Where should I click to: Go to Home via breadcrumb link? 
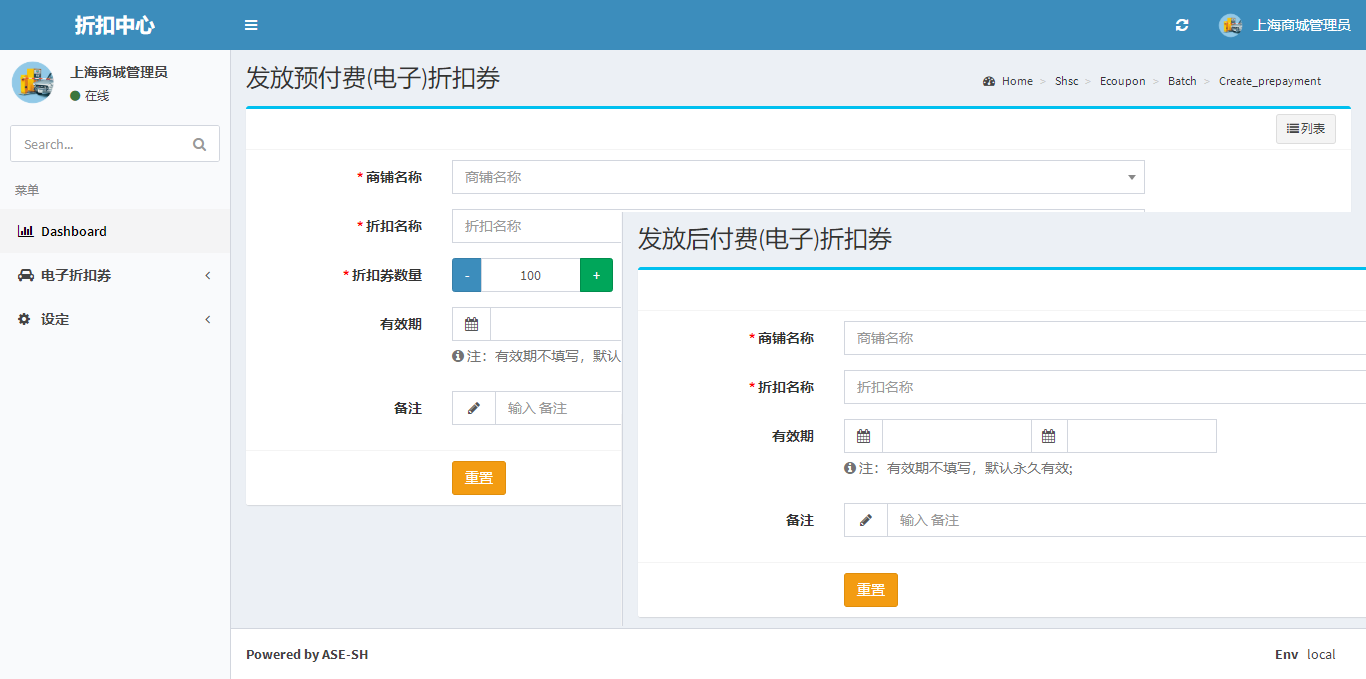coord(1016,81)
